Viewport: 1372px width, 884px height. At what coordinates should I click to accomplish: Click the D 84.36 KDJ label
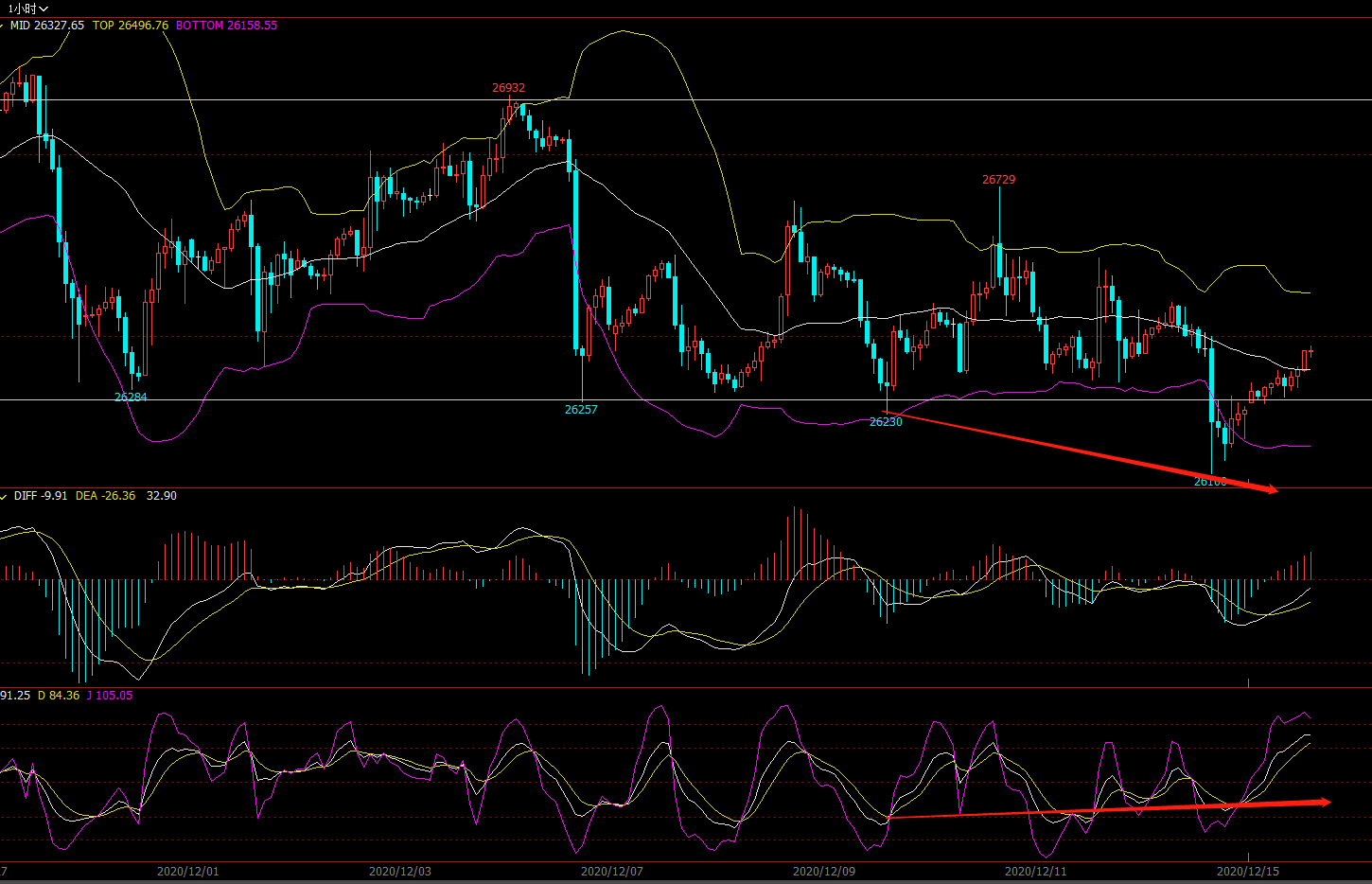(x=59, y=696)
